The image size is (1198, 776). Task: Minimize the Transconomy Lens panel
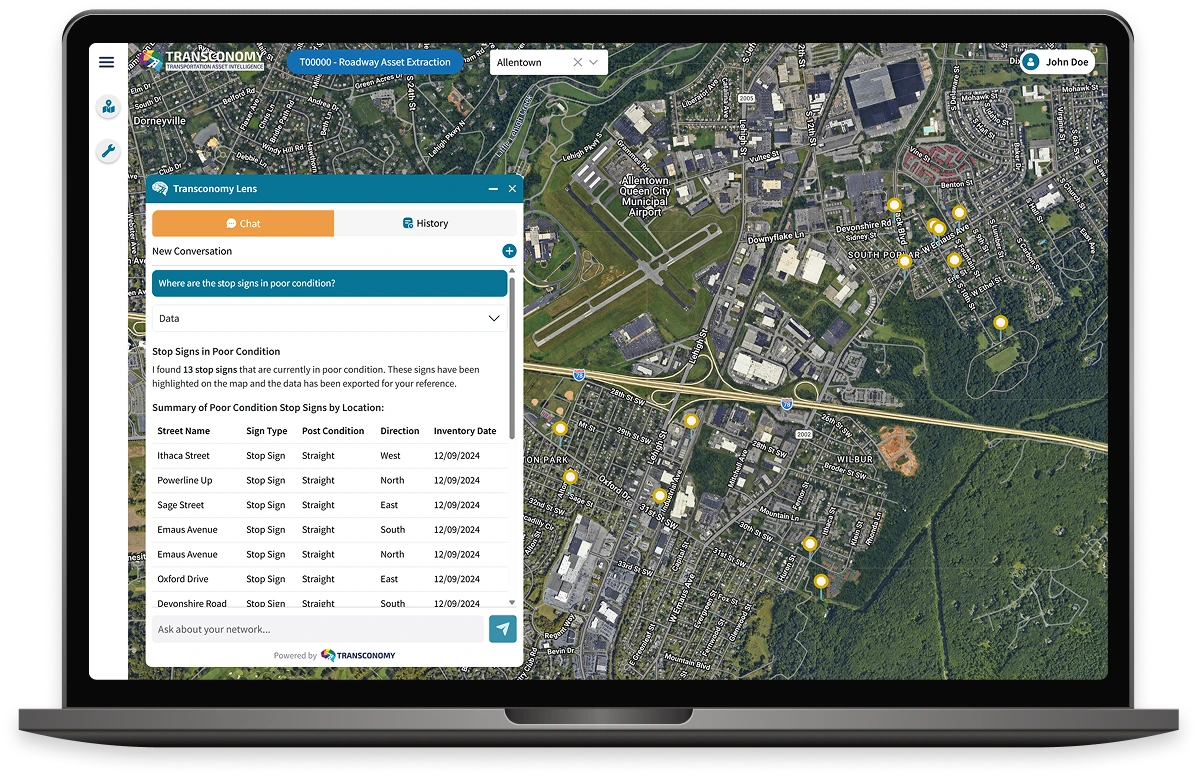click(493, 189)
